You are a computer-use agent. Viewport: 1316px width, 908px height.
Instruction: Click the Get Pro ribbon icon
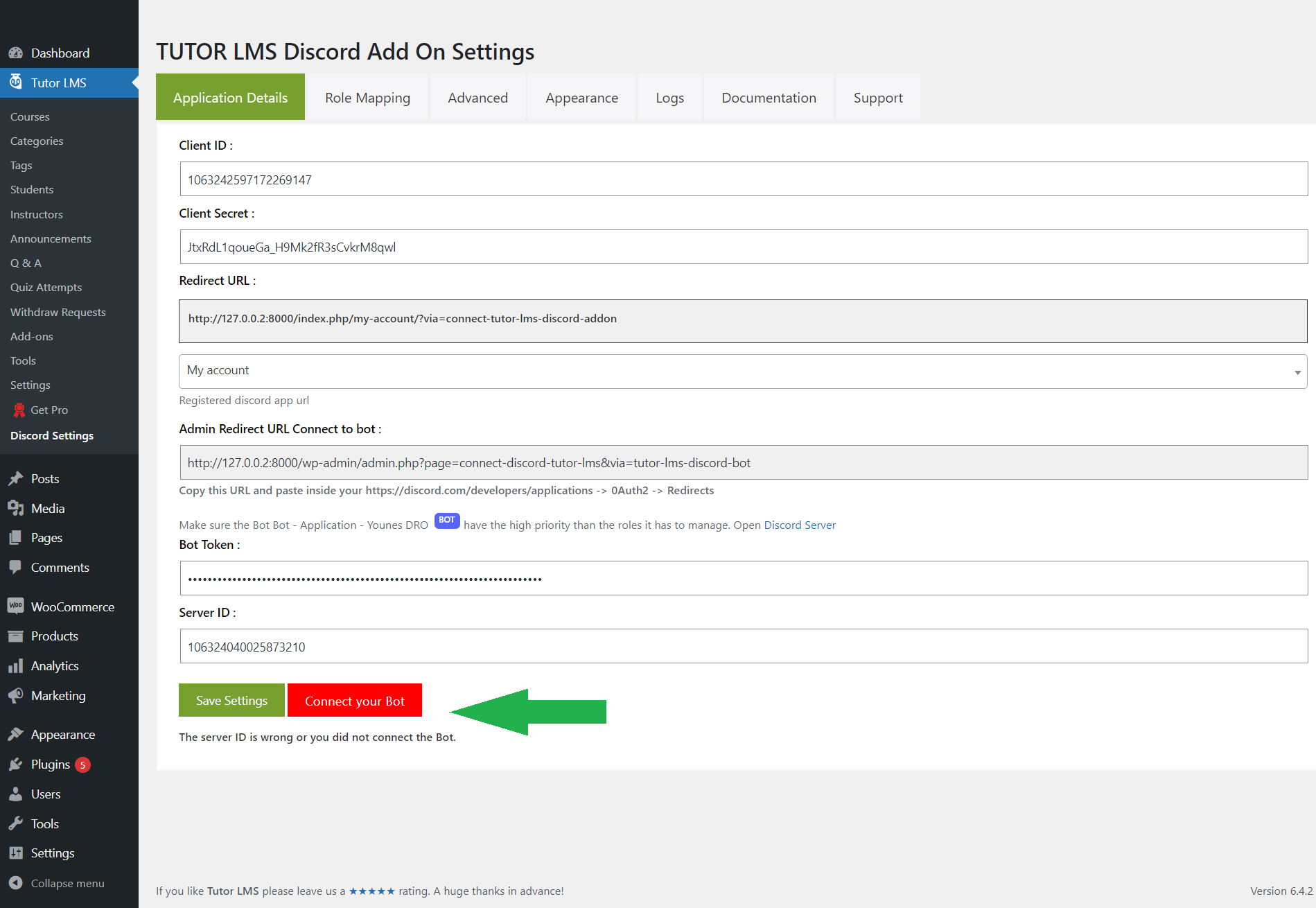tap(19, 410)
